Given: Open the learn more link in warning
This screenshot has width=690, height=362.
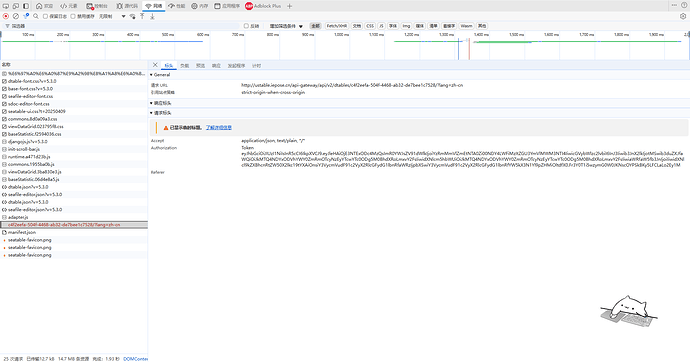Looking at the screenshot, I should [219, 128].
